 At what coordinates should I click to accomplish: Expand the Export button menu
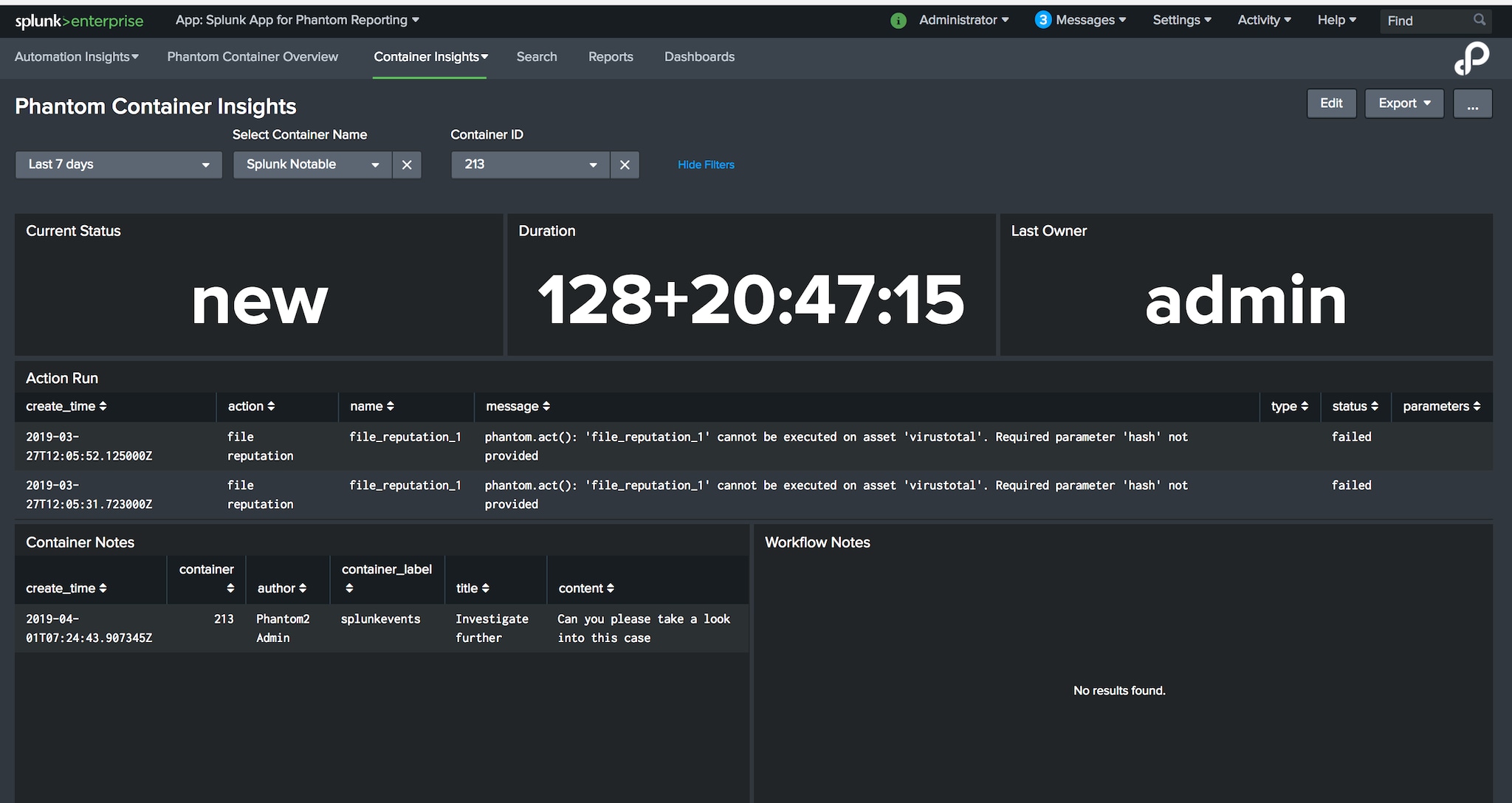(1404, 103)
